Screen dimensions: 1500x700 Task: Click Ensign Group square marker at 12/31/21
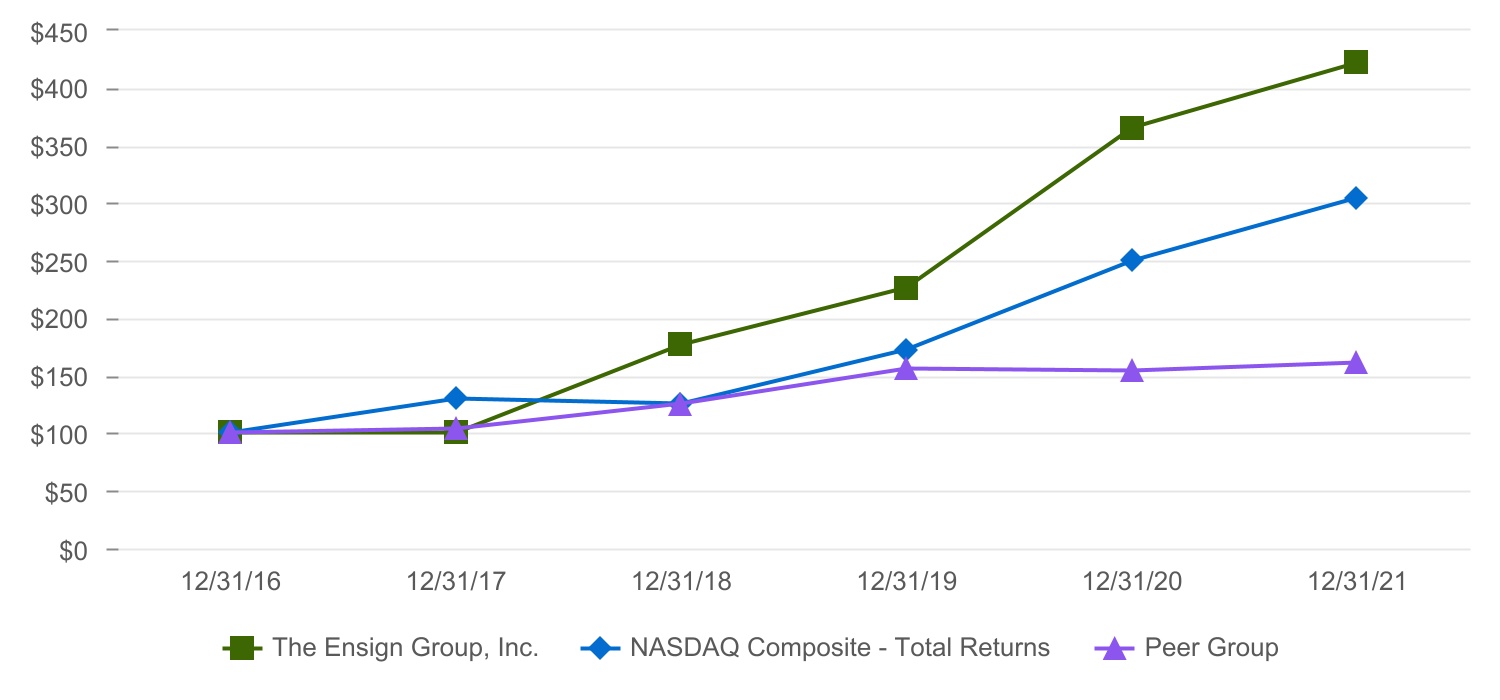(1356, 62)
